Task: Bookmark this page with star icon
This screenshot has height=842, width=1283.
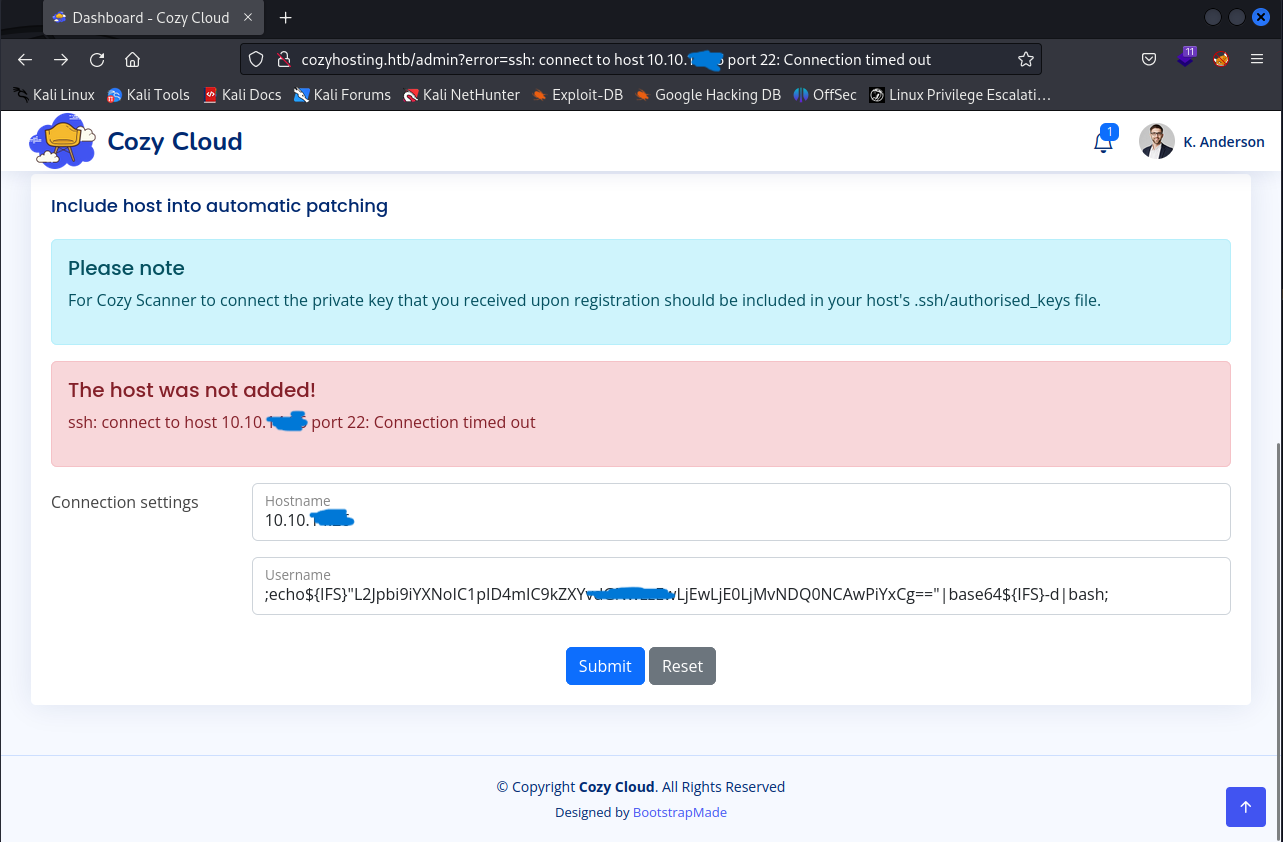Action: pos(1025,60)
